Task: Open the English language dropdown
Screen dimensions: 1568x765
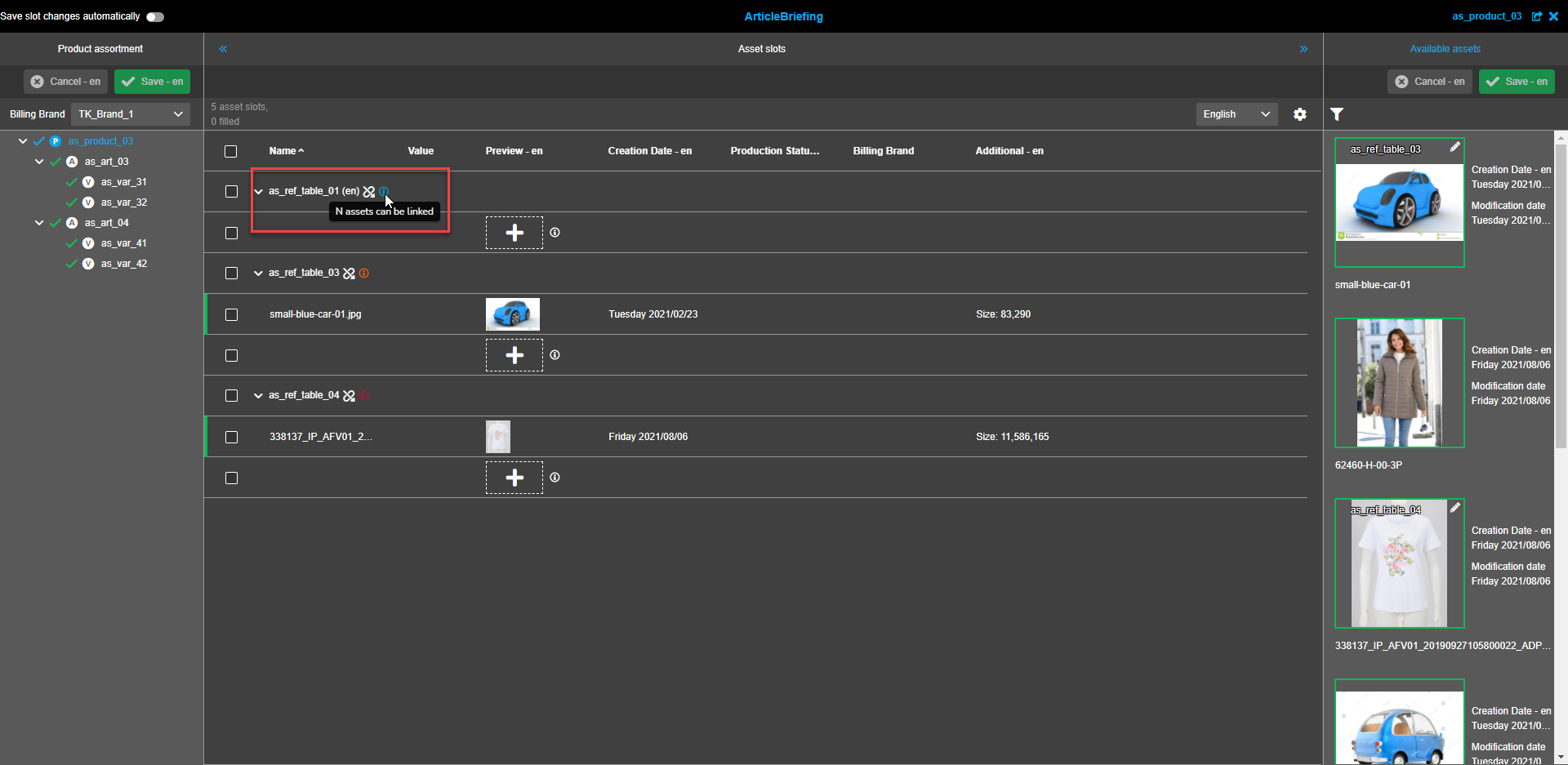Action: pyautogui.click(x=1236, y=114)
